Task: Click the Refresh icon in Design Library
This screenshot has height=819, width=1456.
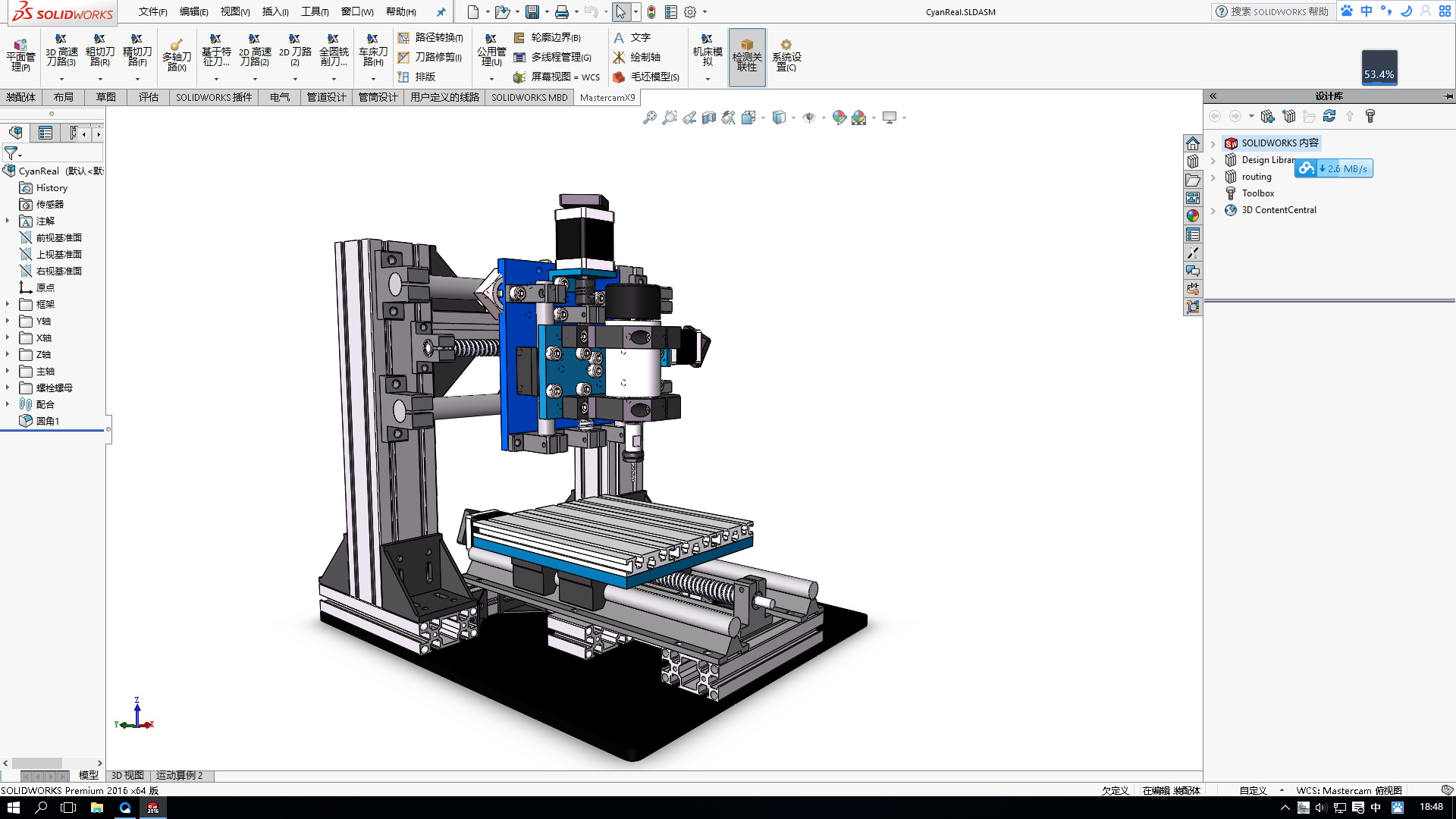Action: tap(1329, 116)
